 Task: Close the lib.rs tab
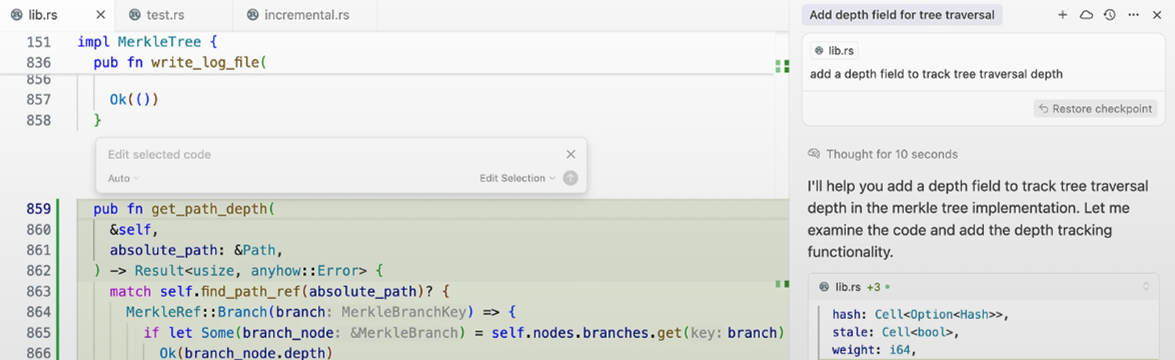click(x=100, y=15)
